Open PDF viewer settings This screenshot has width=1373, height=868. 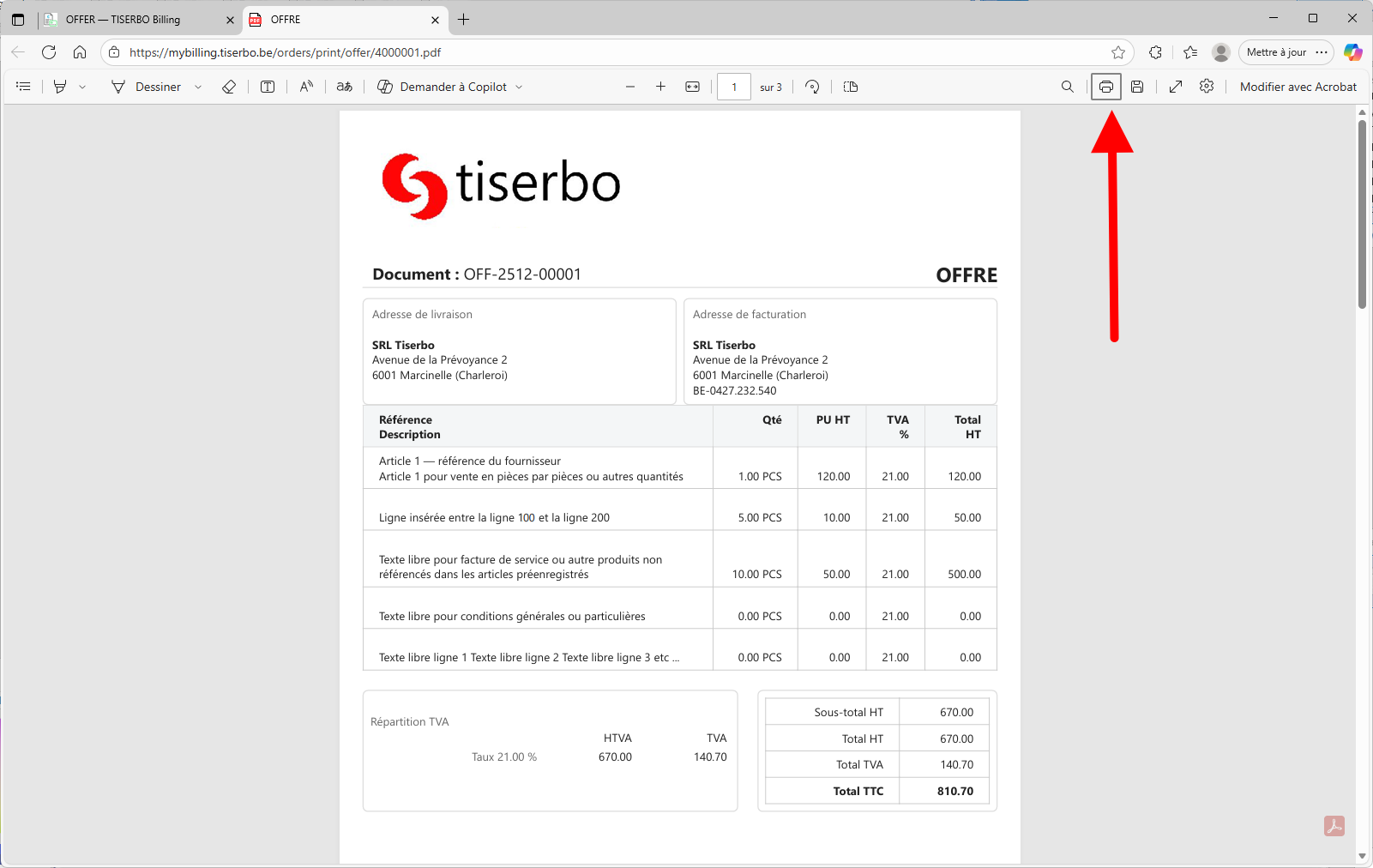(1207, 86)
